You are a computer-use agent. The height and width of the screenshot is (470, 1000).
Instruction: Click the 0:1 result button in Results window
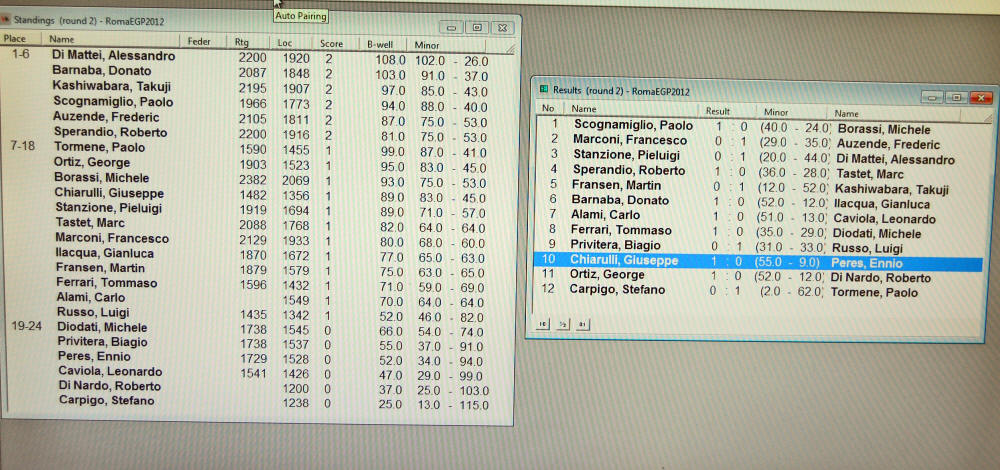tap(582, 325)
